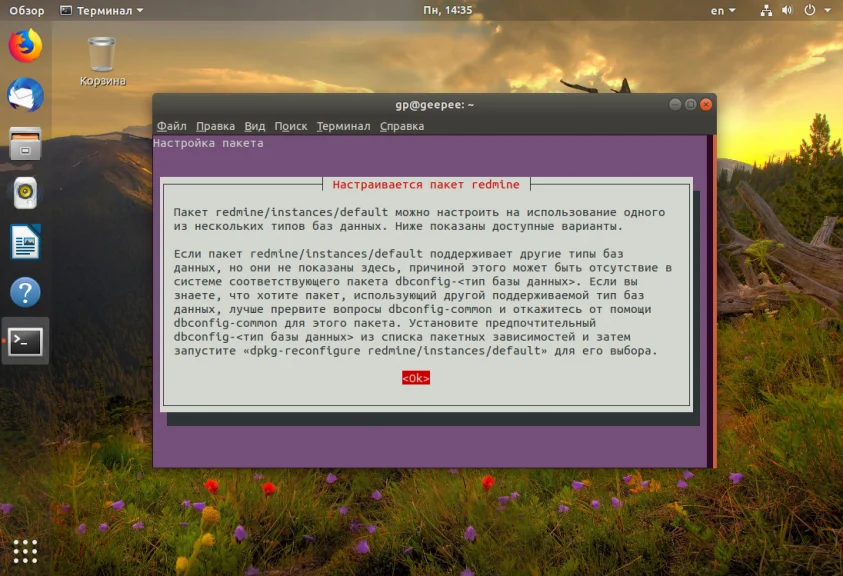Image resolution: width=843 pixels, height=576 pixels.
Task: Open the Help icon in the dock
Action: coord(25,292)
